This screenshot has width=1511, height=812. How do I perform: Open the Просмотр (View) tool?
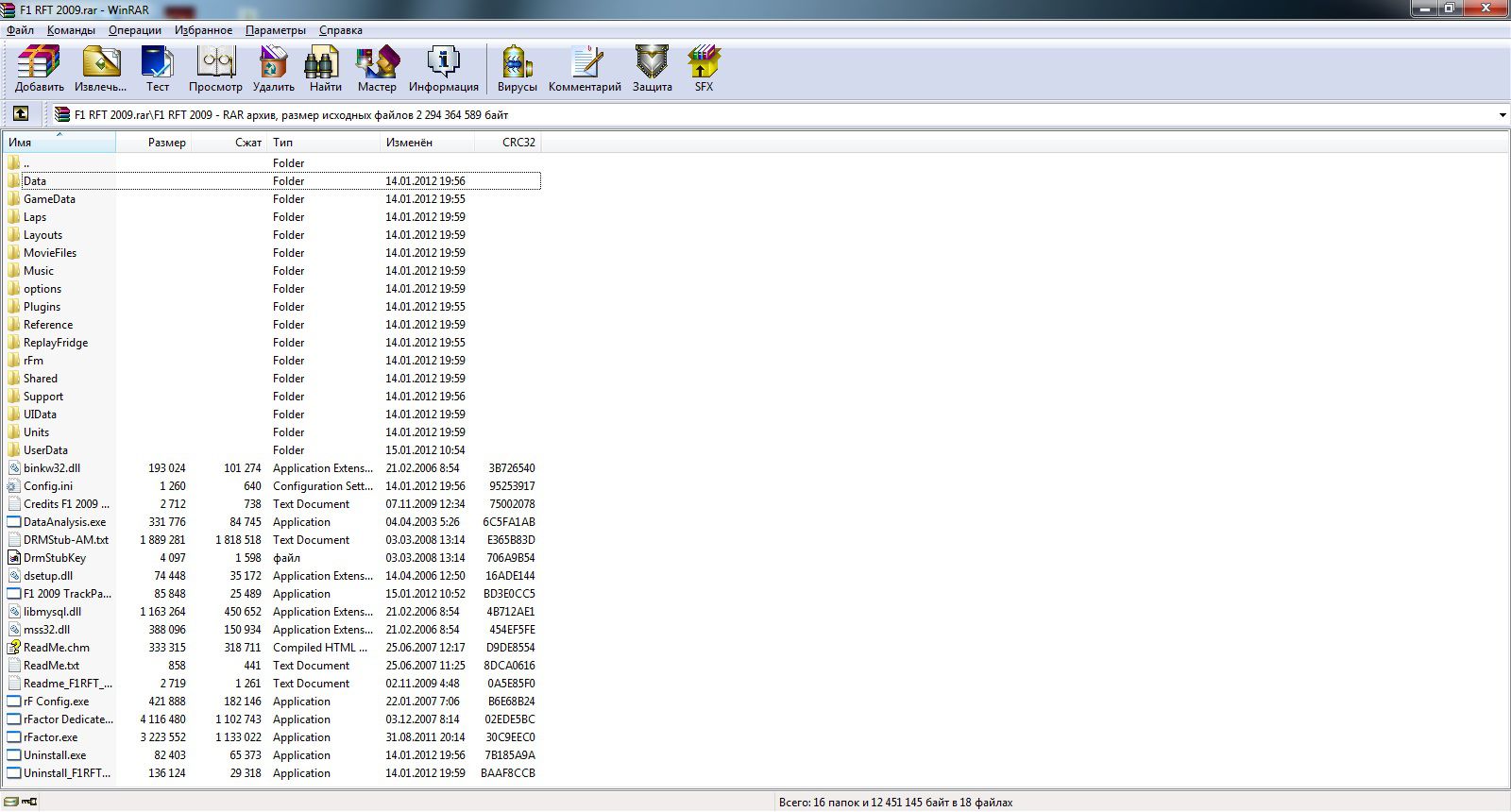coord(215,62)
